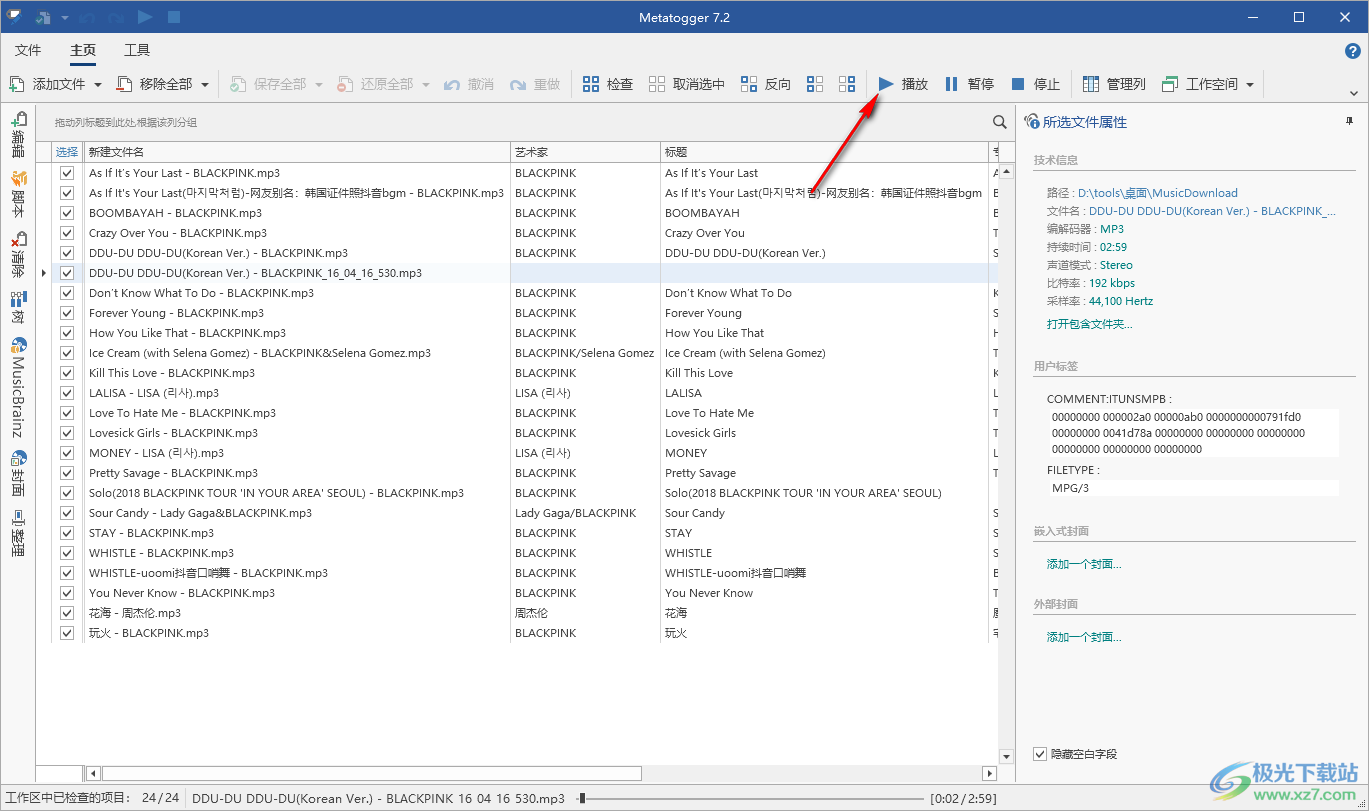Uncheck 隐藏空白字段 hide empty fields
This screenshot has width=1369, height=811.
1040,754
